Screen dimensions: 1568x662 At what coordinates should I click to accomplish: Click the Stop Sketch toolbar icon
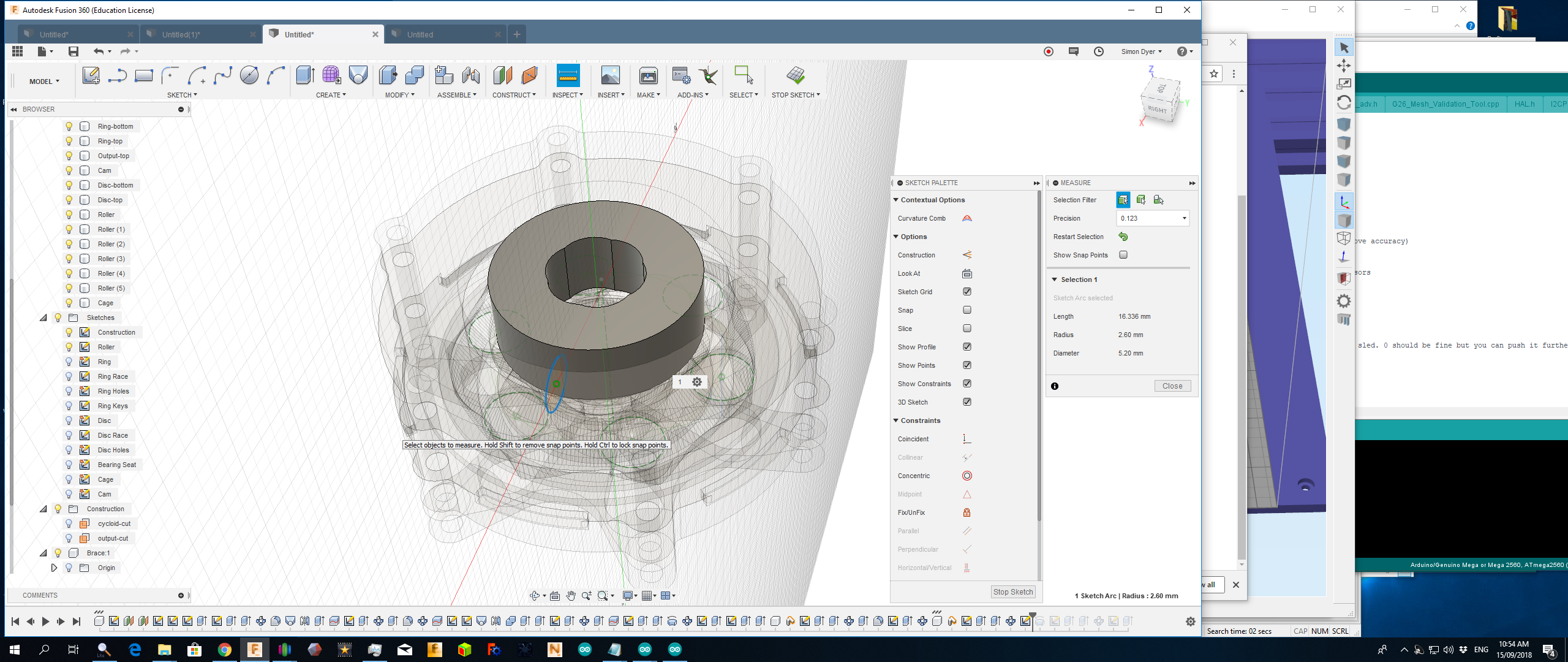pyautogui.click(x=795, y=75)
